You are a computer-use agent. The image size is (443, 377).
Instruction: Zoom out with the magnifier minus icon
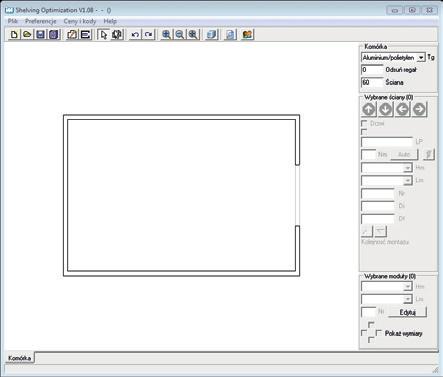coord(179,34)
